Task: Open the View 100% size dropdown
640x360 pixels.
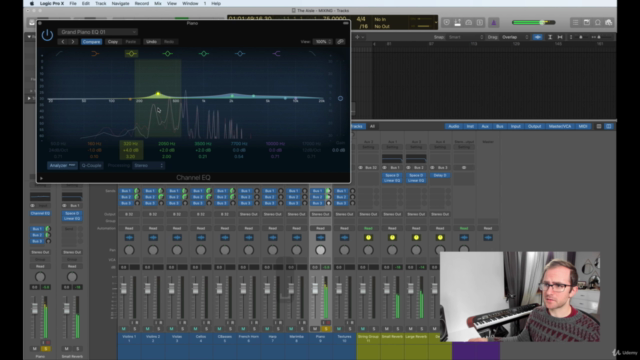Action: pos(322,42)
